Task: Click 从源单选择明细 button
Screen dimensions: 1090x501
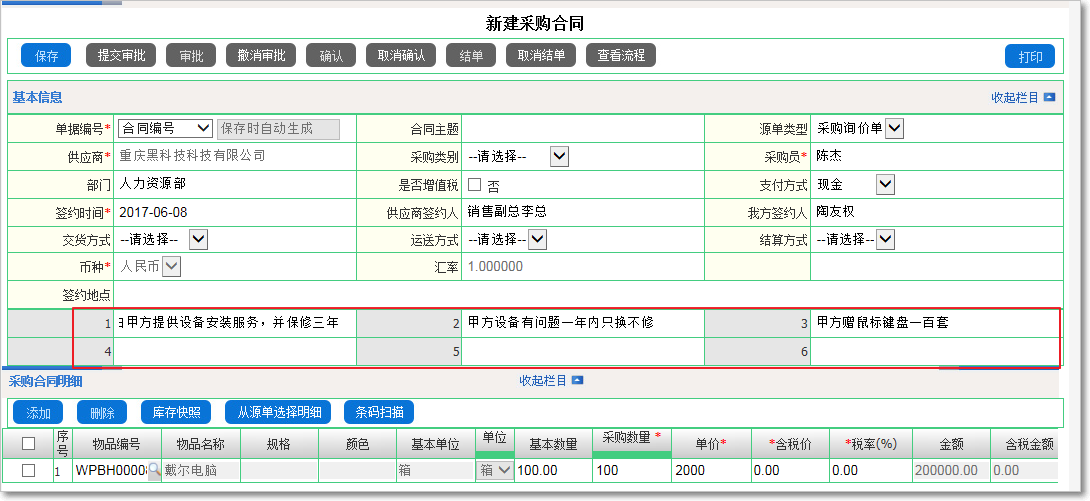Action: pyautogui.click(x=279, y=413)
